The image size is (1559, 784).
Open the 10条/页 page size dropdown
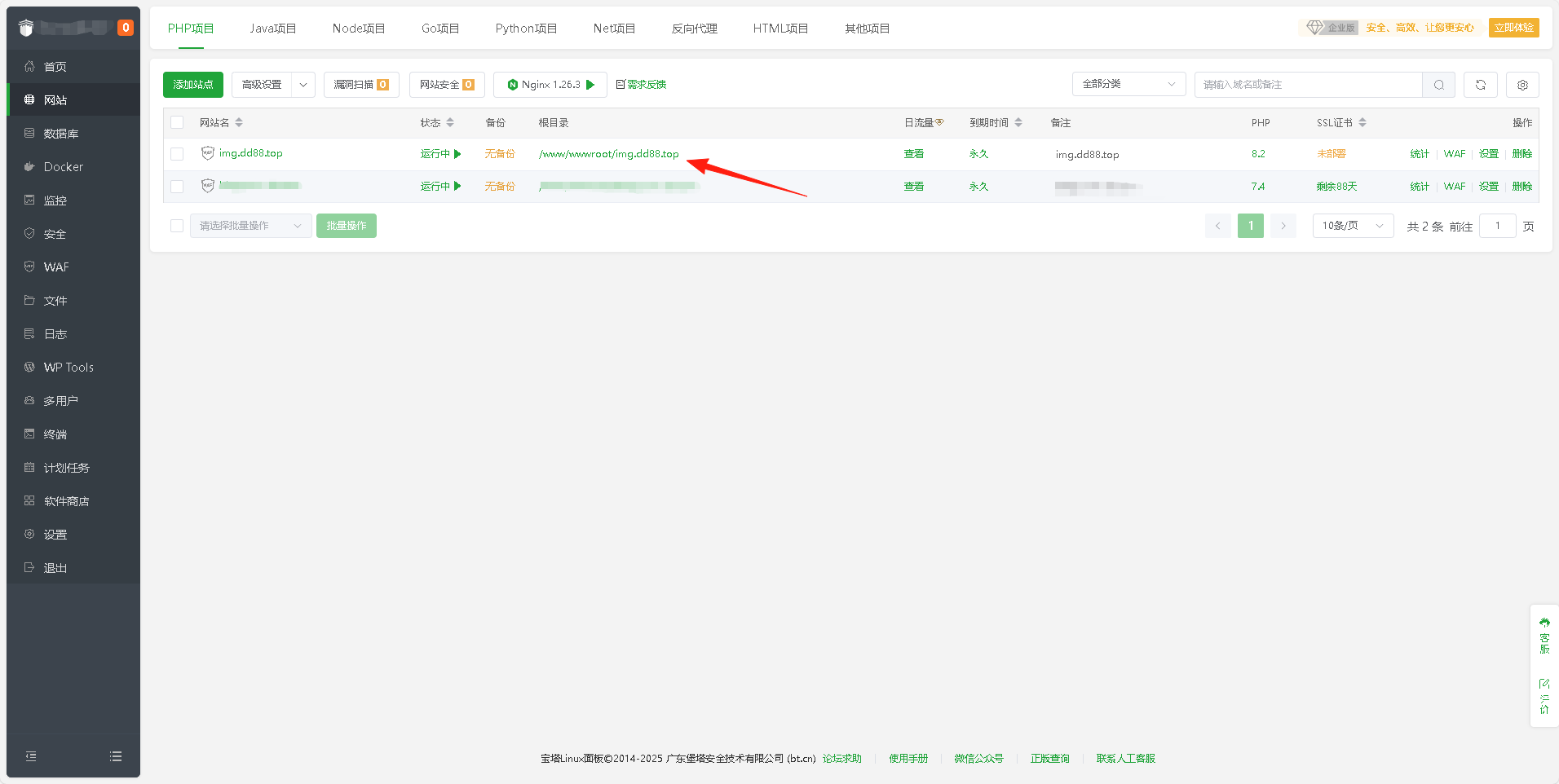point(1353,226)
